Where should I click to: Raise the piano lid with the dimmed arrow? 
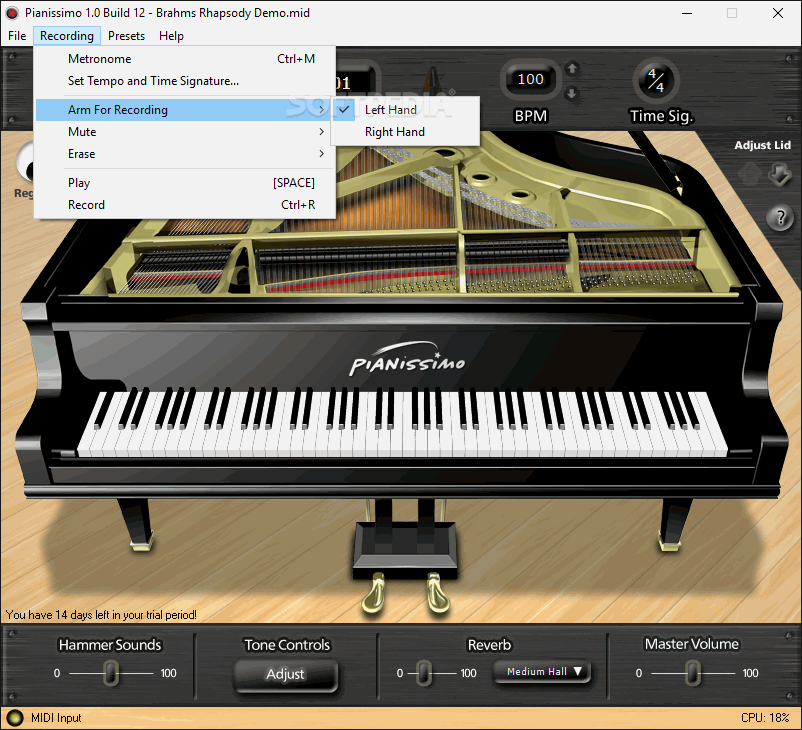tap(750, 174)
